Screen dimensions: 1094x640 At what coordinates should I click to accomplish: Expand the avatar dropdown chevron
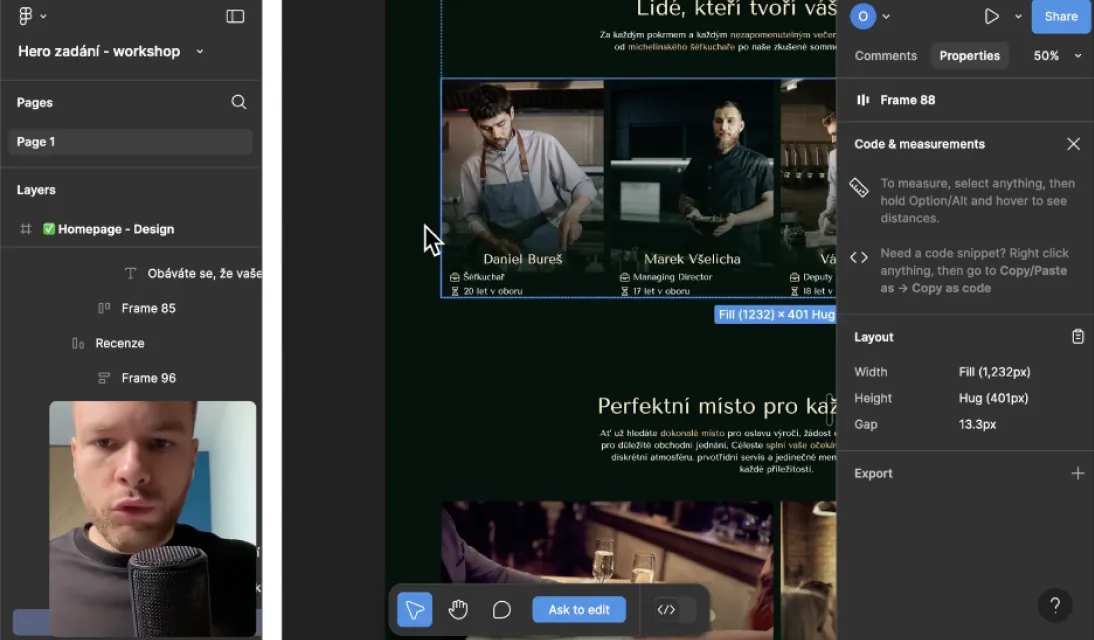(886, 16)
